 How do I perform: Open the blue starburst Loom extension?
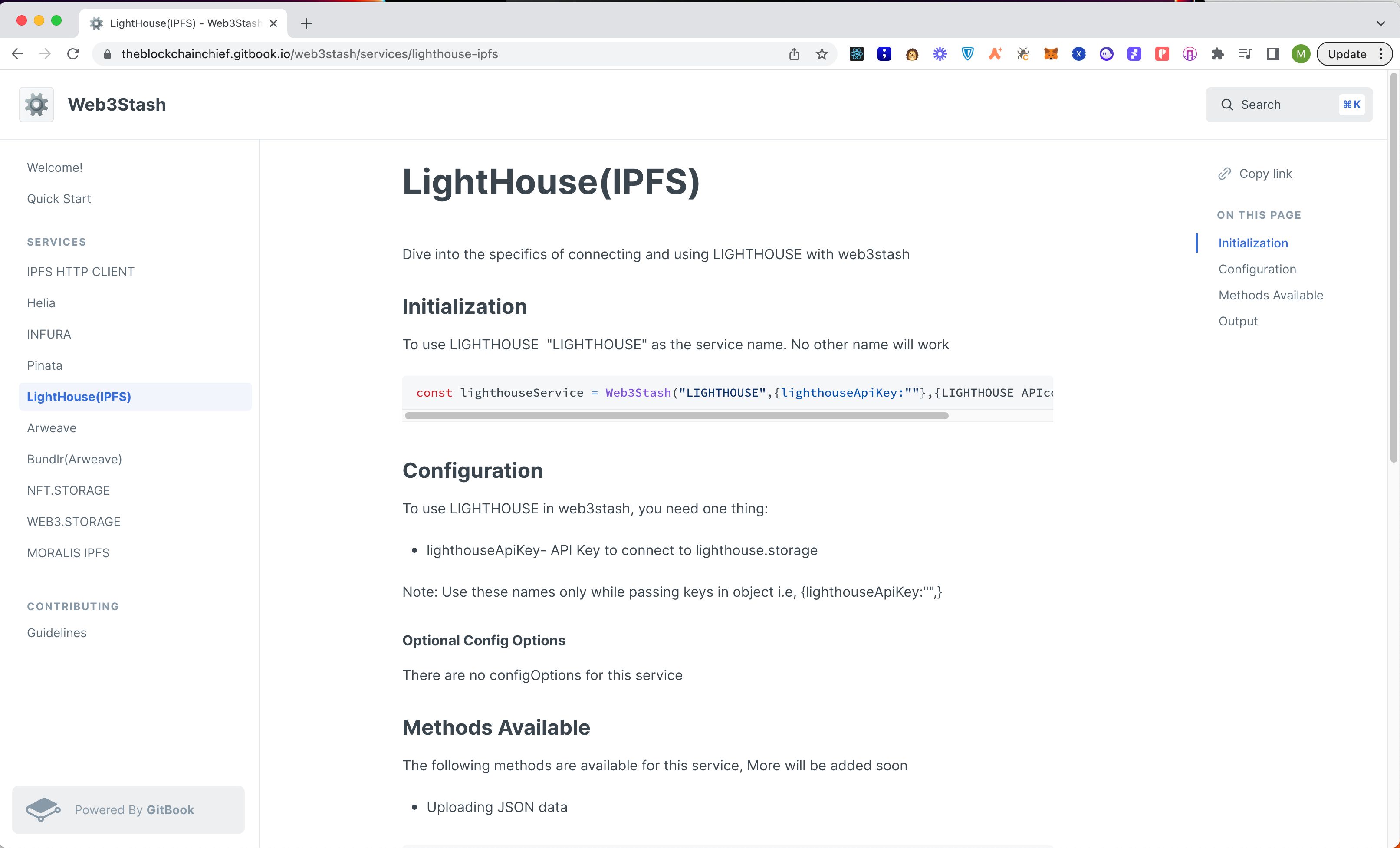pos(940,54)
